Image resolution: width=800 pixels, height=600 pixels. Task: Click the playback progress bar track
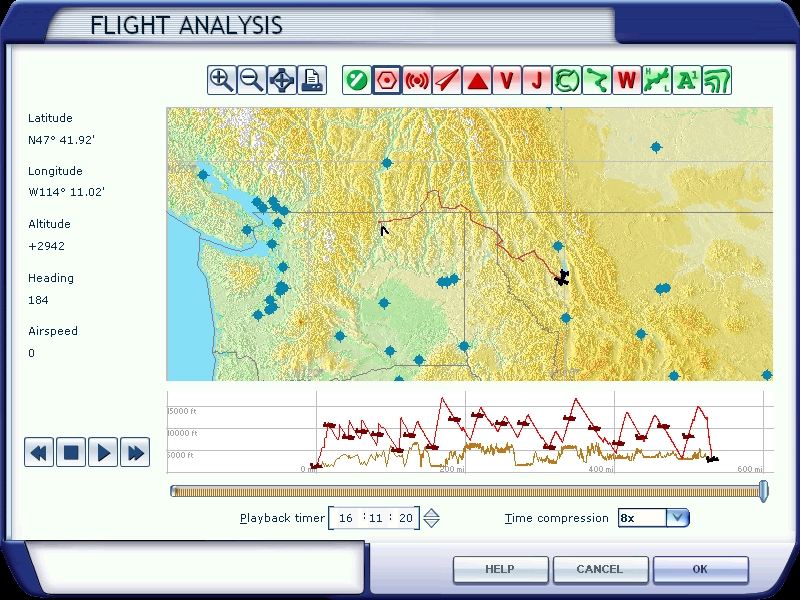465,491
